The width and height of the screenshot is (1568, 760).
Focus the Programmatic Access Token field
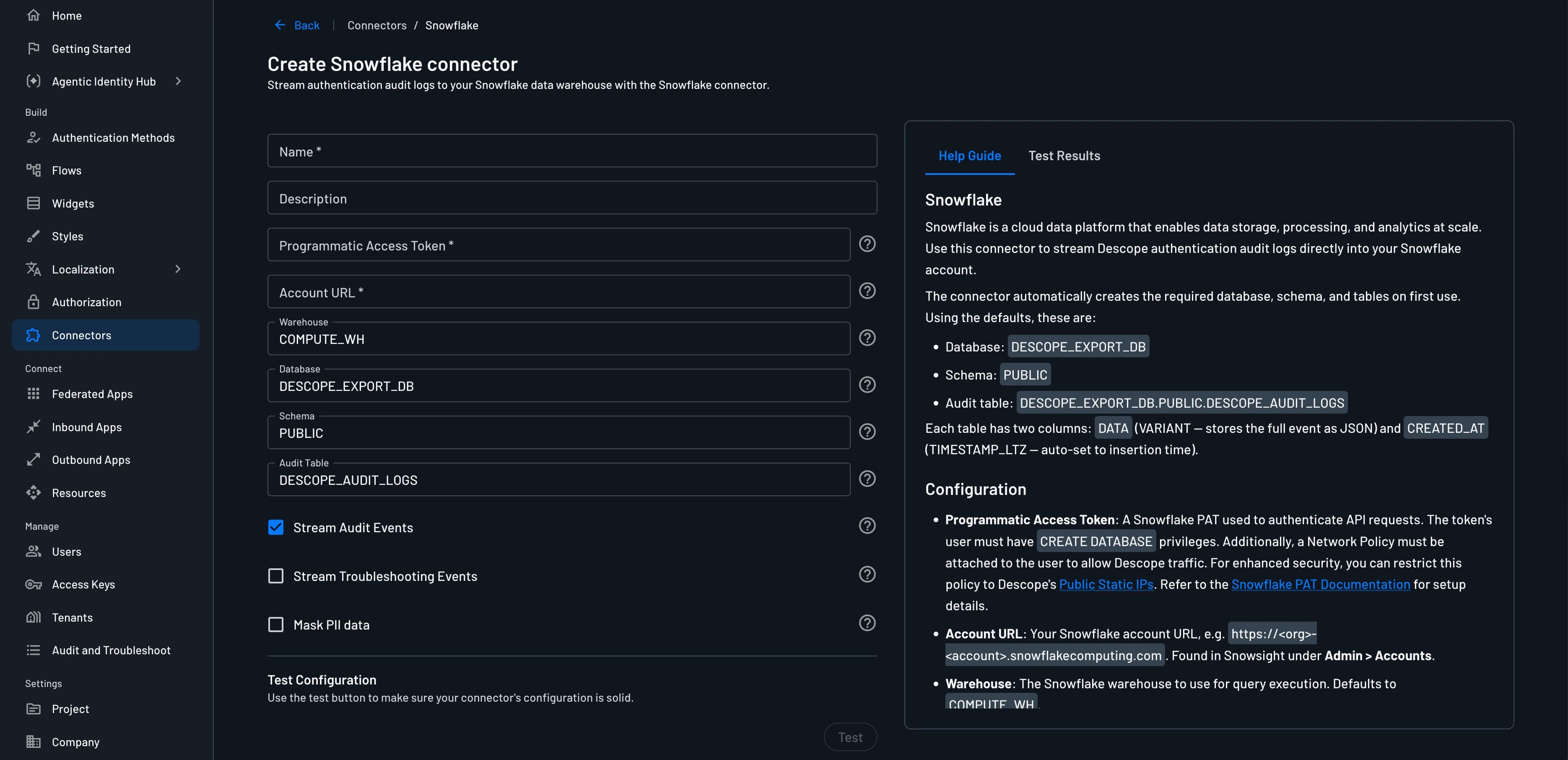click(x=559, y=245)
